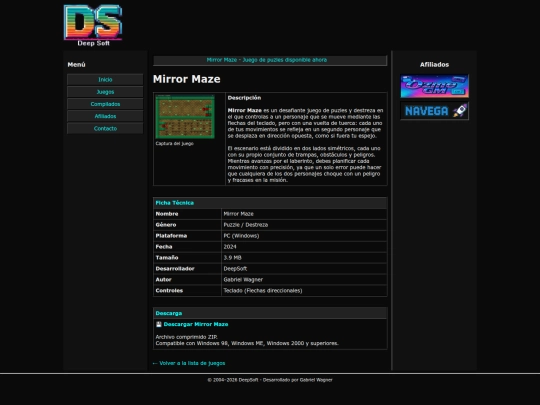Select the genre value 'Puzzle / Destreza'
Screen dimensions: 540x405
(x=246, y=225)
